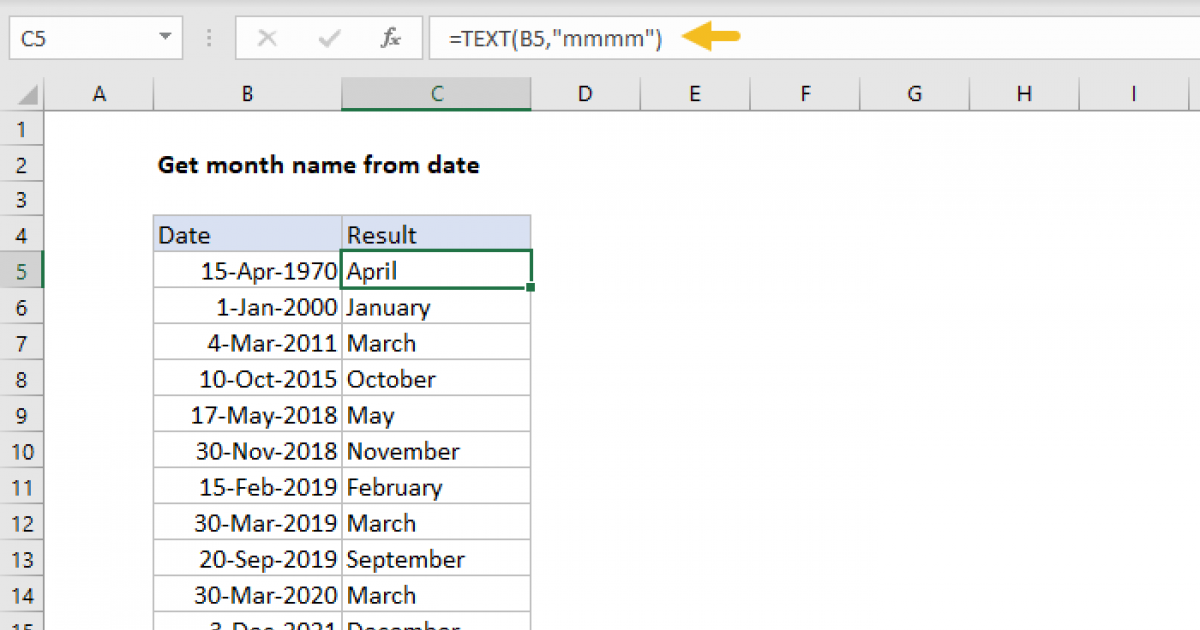Click the formula bar text =TEXT(B5,"mmmm")
This screenshot has width=1200, height=630.
[x=555, y=39]
